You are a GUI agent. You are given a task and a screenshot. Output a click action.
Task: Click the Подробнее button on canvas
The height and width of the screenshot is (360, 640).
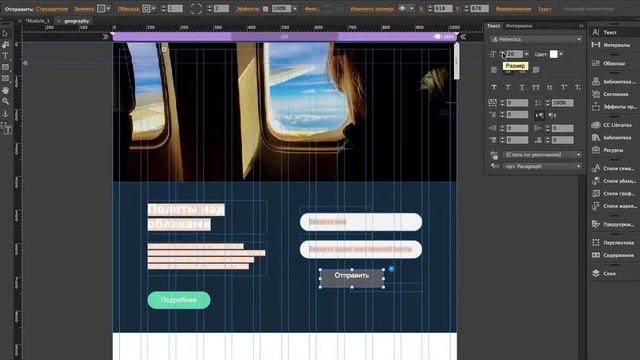click(179, 300)
